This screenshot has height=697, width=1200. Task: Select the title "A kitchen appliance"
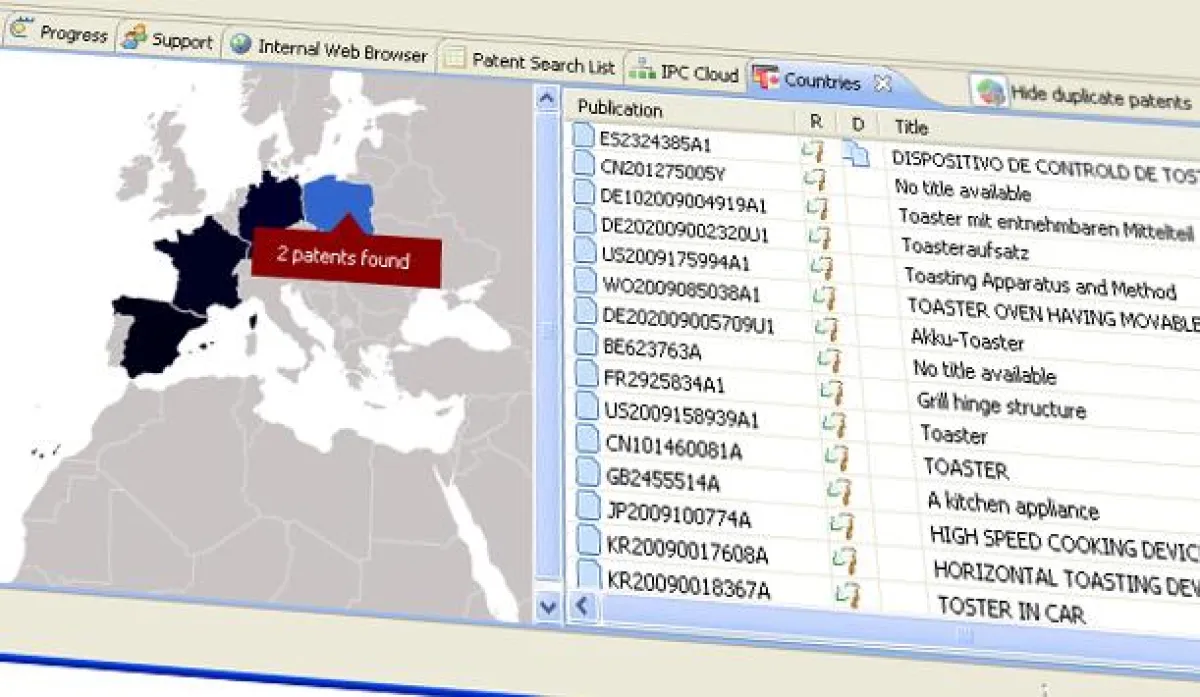(x=1013, y=505)
